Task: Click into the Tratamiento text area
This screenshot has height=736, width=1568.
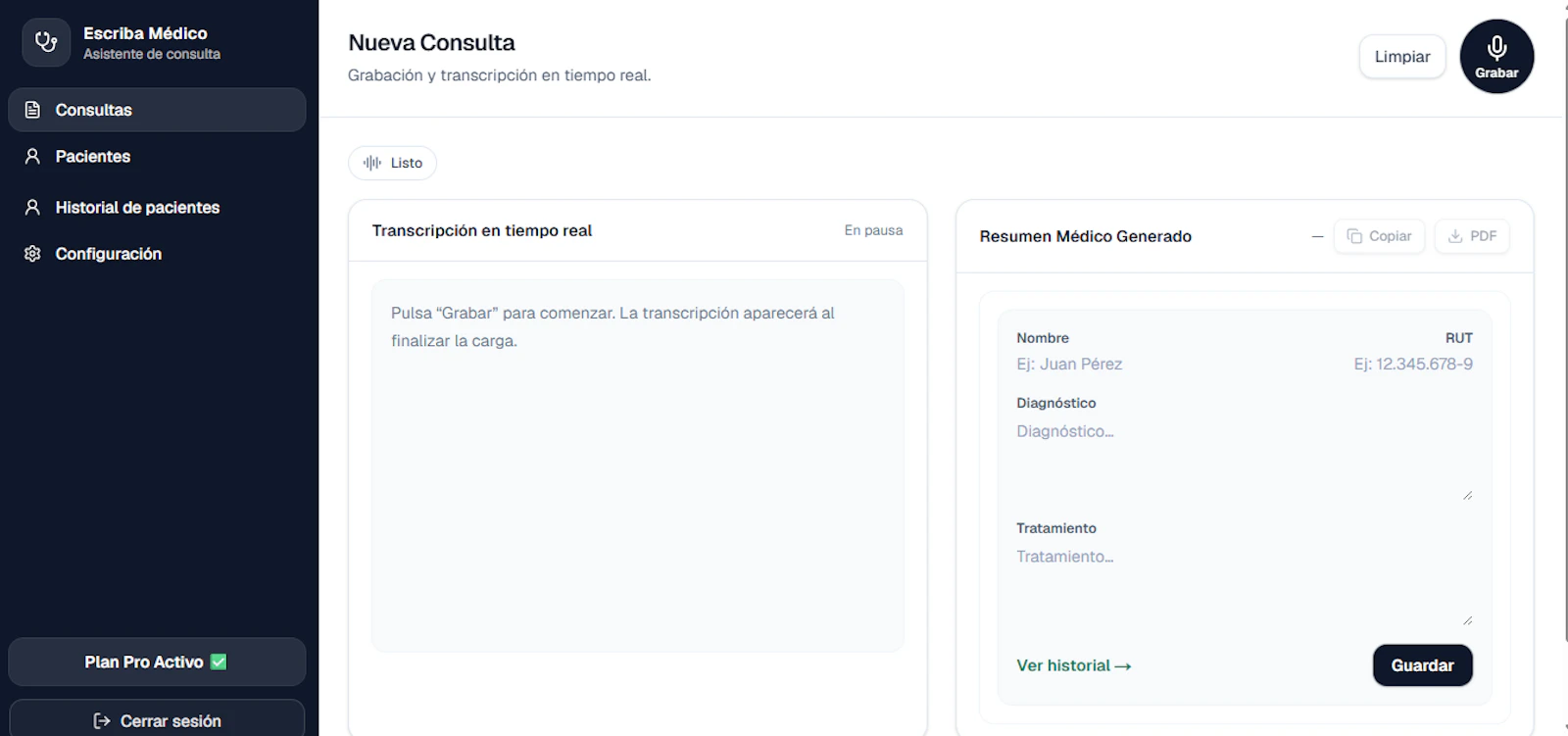Action: point(1245,585)
